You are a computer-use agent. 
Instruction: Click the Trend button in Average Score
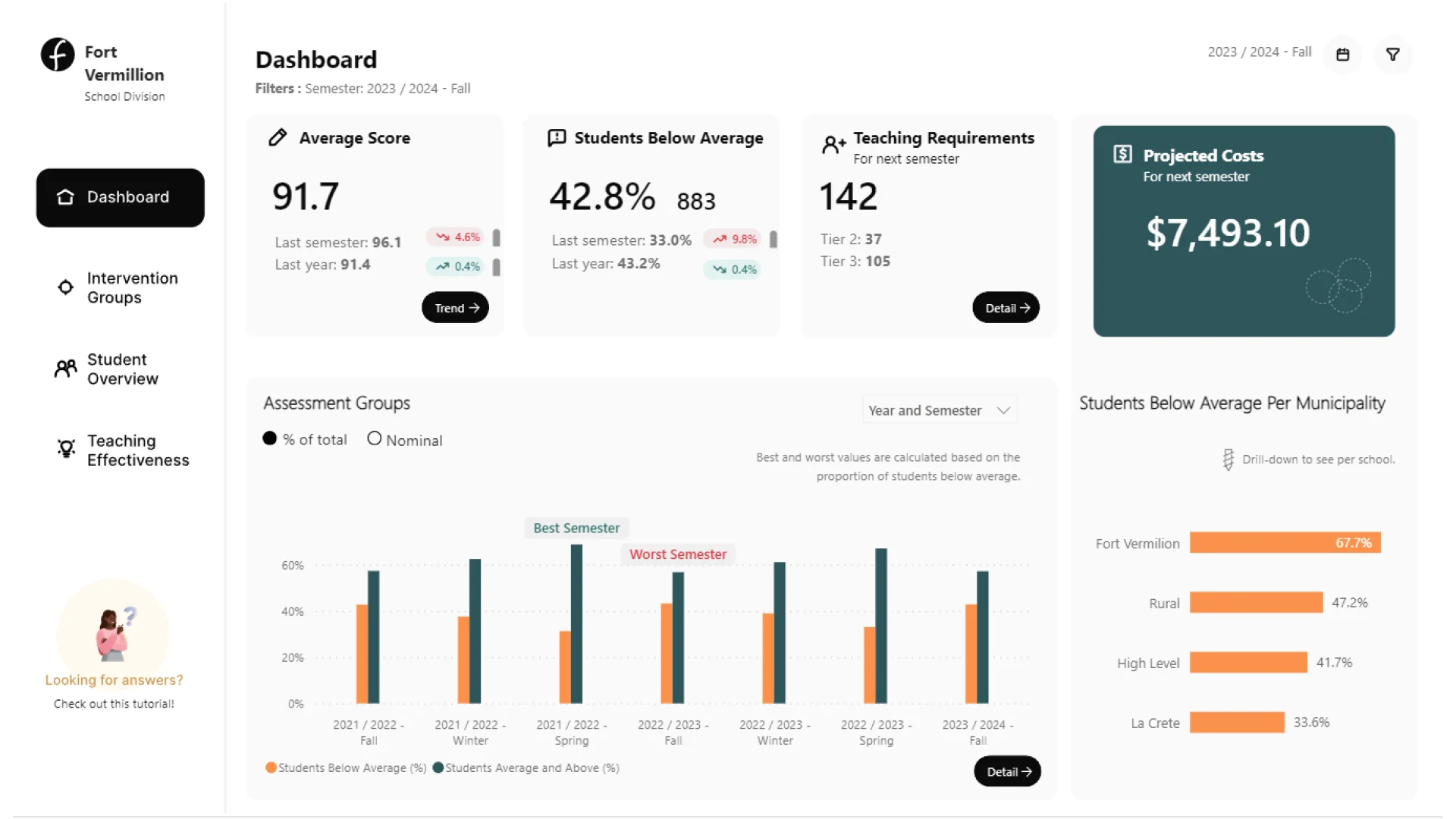(x=455, y=307)
